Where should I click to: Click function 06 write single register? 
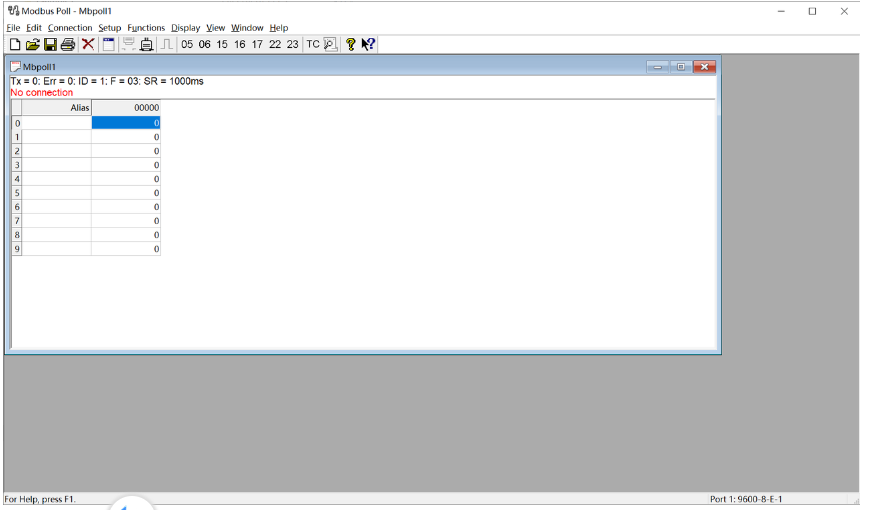[205, 44]
